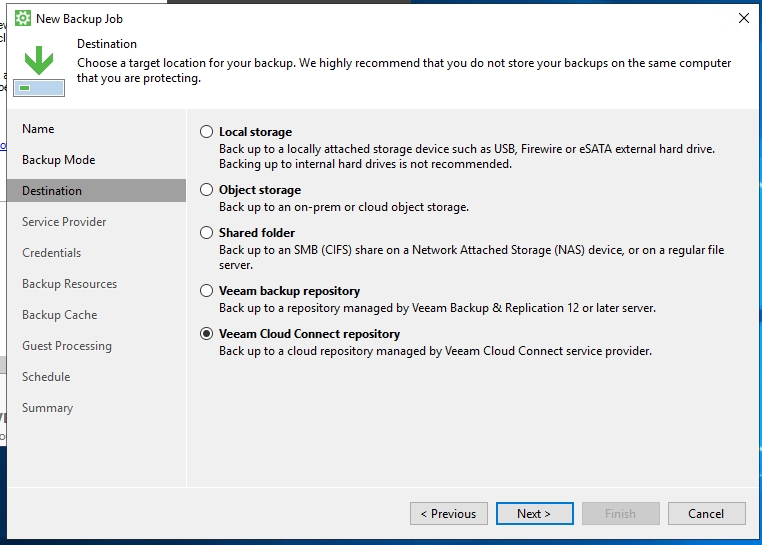This screenshot has width=762, height=545.
Task: Choose the Shared folder radio button
Action: [x=207, y=233]
